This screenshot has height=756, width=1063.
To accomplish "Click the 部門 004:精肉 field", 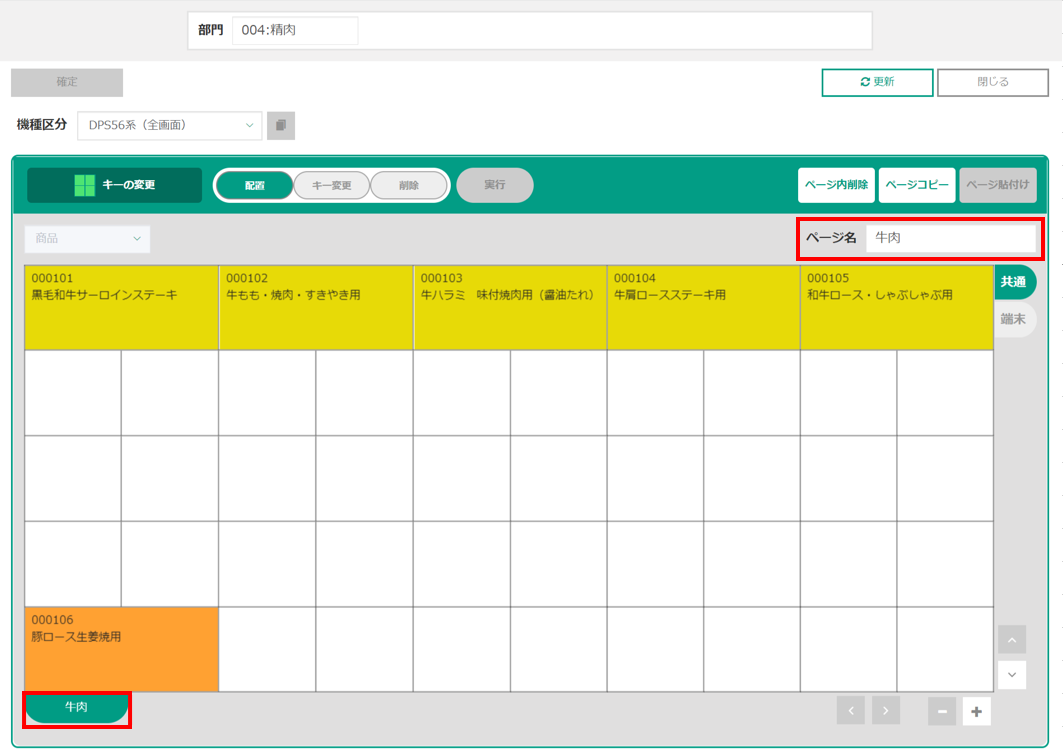I will [x=295, y=30].
